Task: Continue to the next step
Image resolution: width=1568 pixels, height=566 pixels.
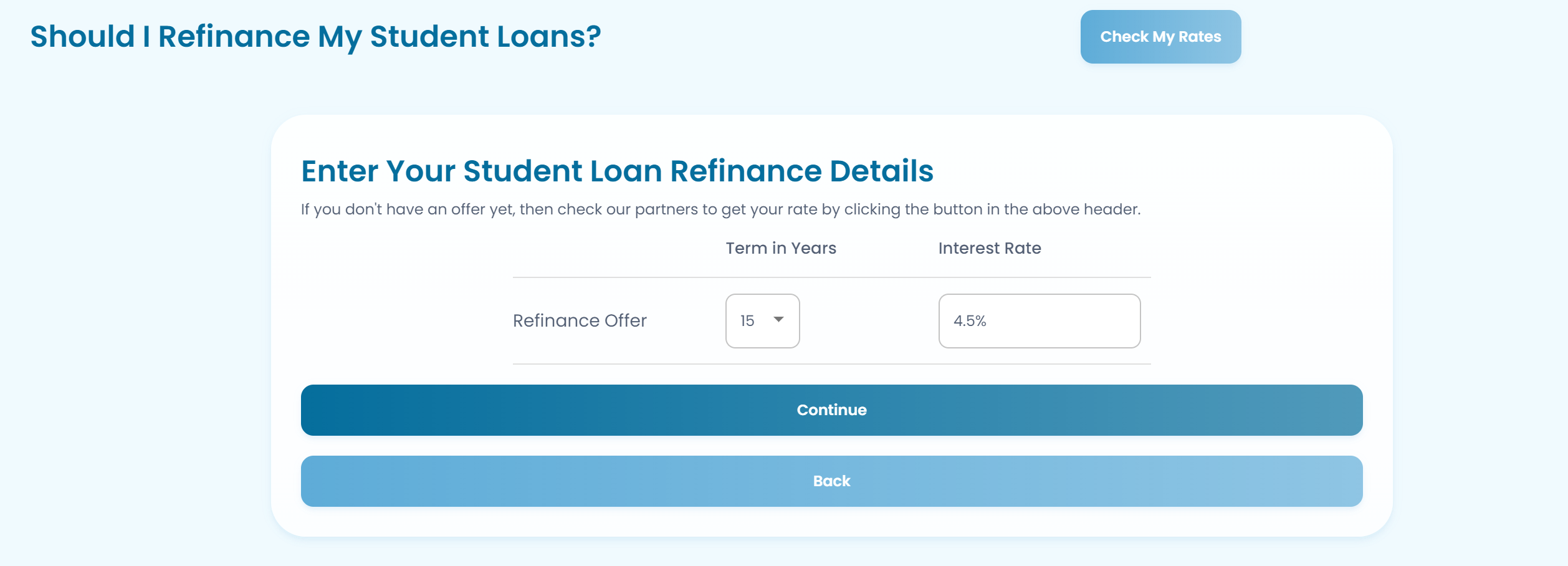Action: (x=831, y=410)
